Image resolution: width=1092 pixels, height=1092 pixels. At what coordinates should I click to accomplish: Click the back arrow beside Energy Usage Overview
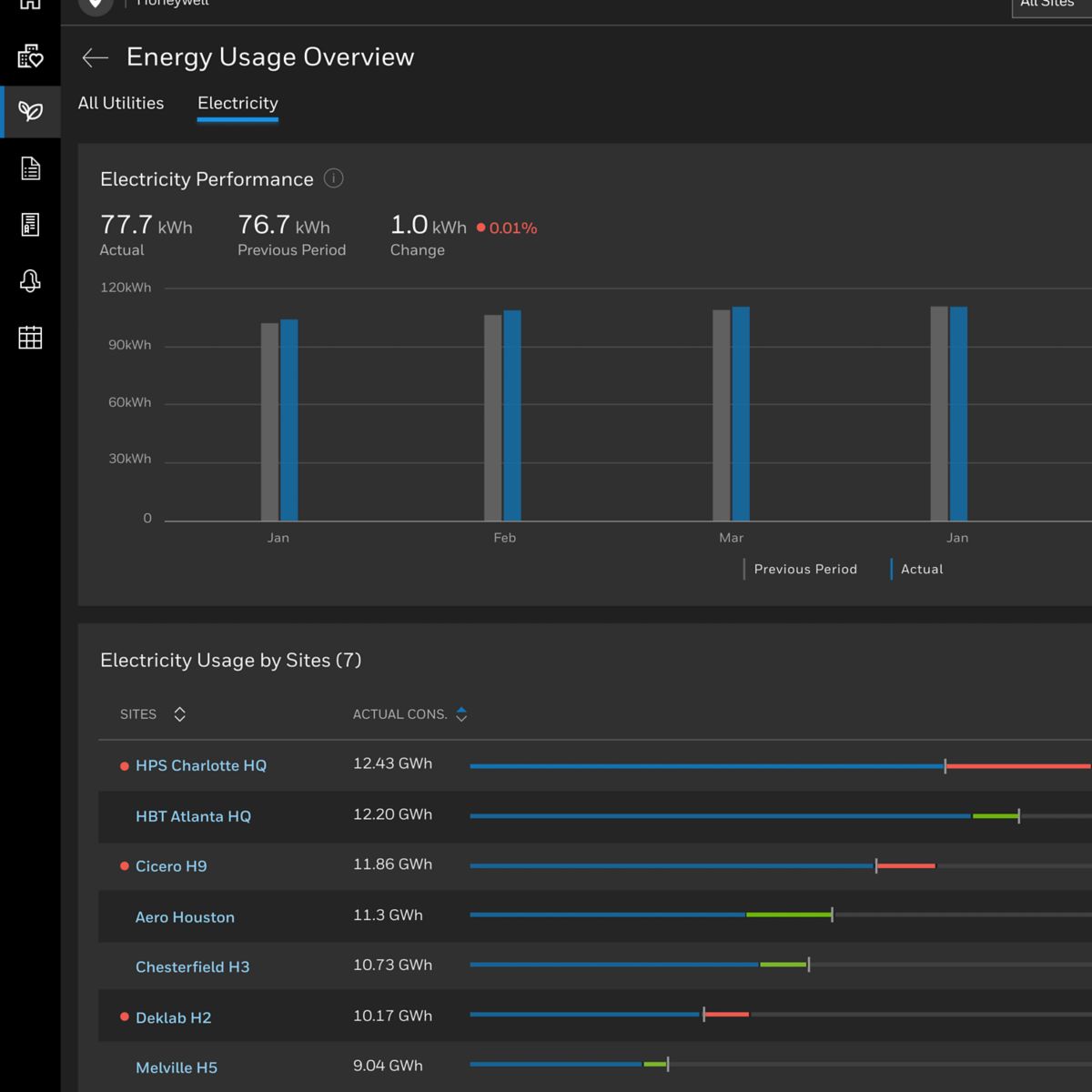click(95, 58)
